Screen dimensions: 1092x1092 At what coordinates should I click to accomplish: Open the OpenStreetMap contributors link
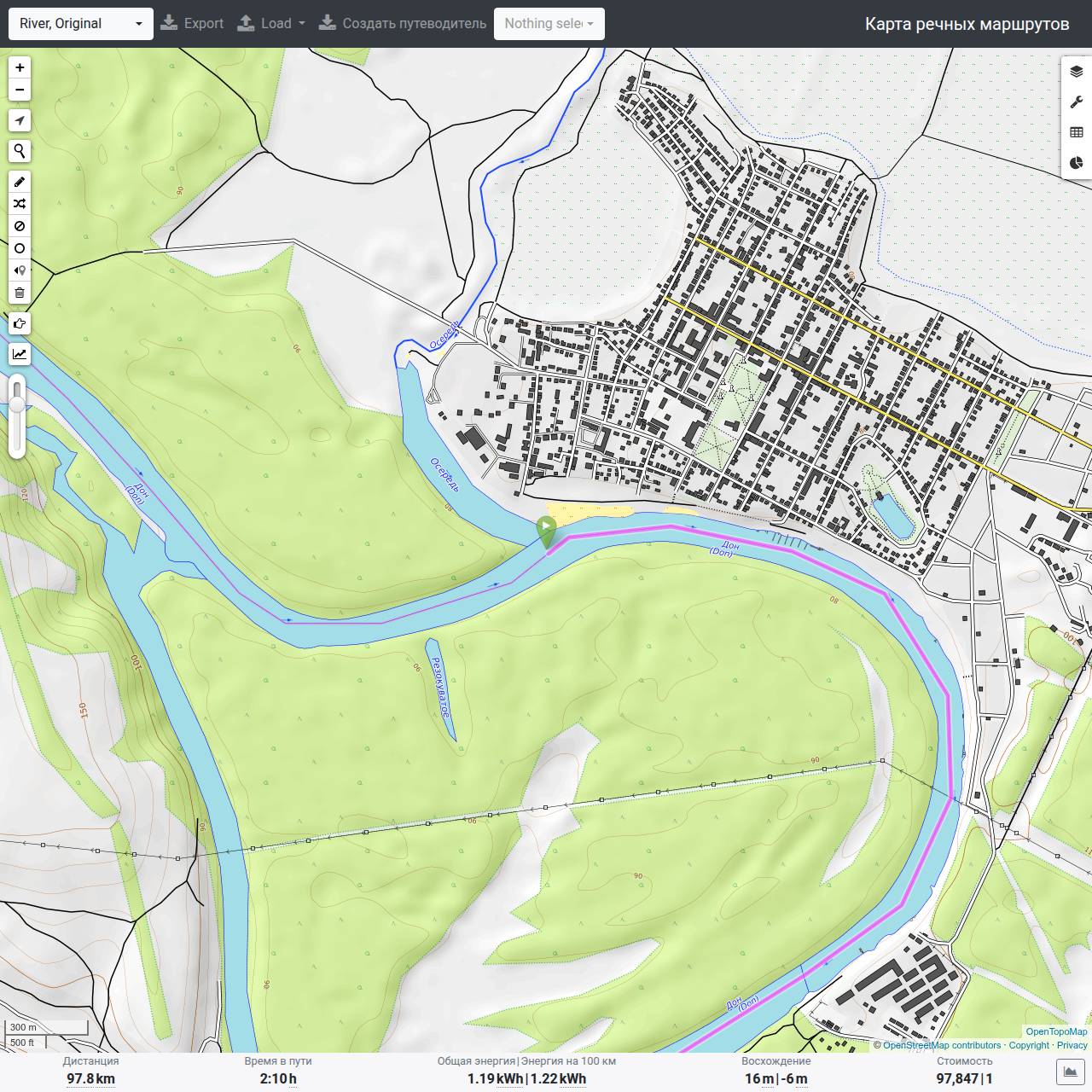coord(941,1045)
